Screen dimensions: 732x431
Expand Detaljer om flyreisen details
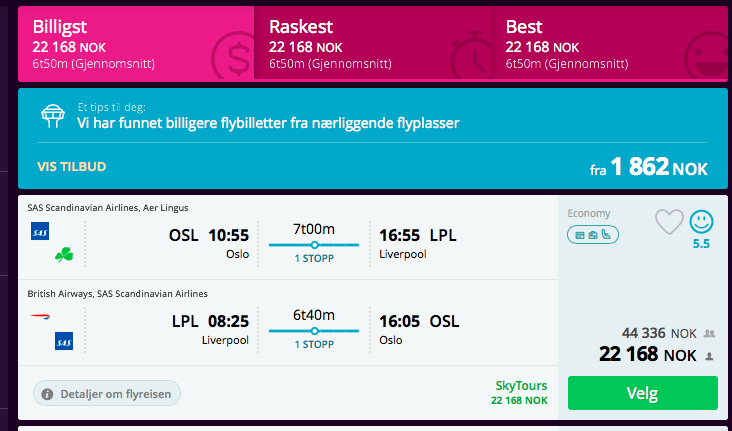(107, 394)
